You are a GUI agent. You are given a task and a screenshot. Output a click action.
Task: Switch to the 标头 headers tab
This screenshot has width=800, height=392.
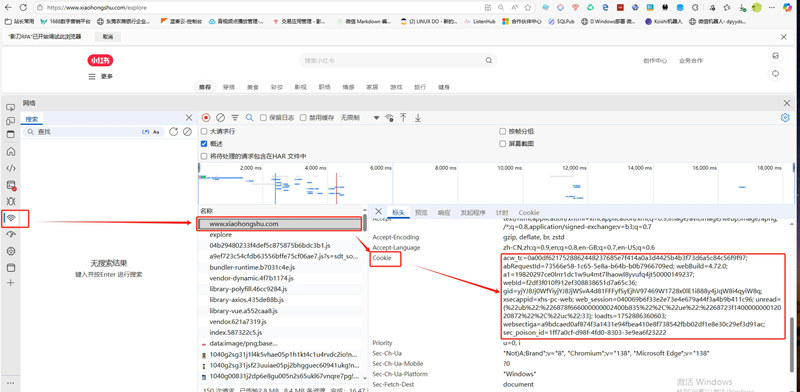pos(398,212)
